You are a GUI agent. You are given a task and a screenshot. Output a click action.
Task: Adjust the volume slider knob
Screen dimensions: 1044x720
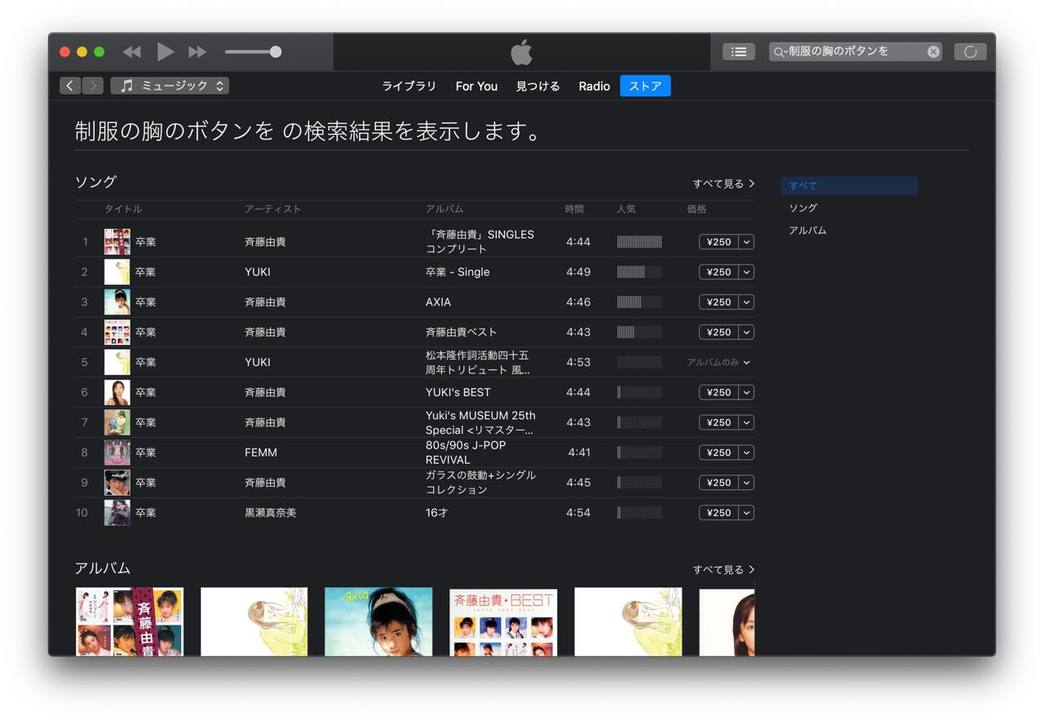click(x=276, y=52)
